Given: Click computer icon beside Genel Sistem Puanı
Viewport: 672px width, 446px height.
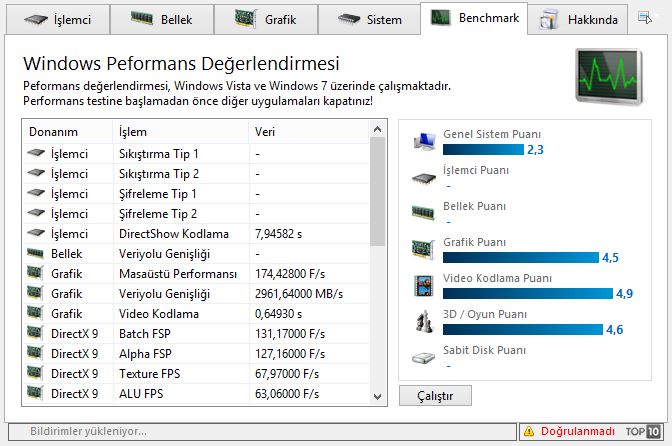Looking at the screenshot, I should 424,142.
